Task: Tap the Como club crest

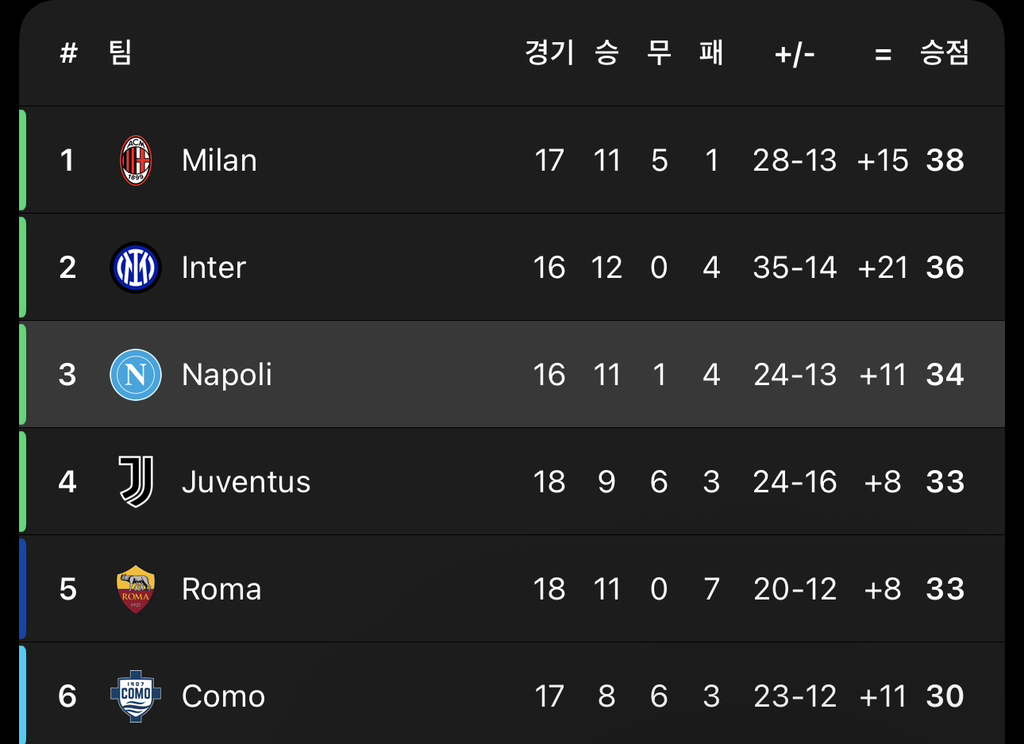Action: (136, 696)
